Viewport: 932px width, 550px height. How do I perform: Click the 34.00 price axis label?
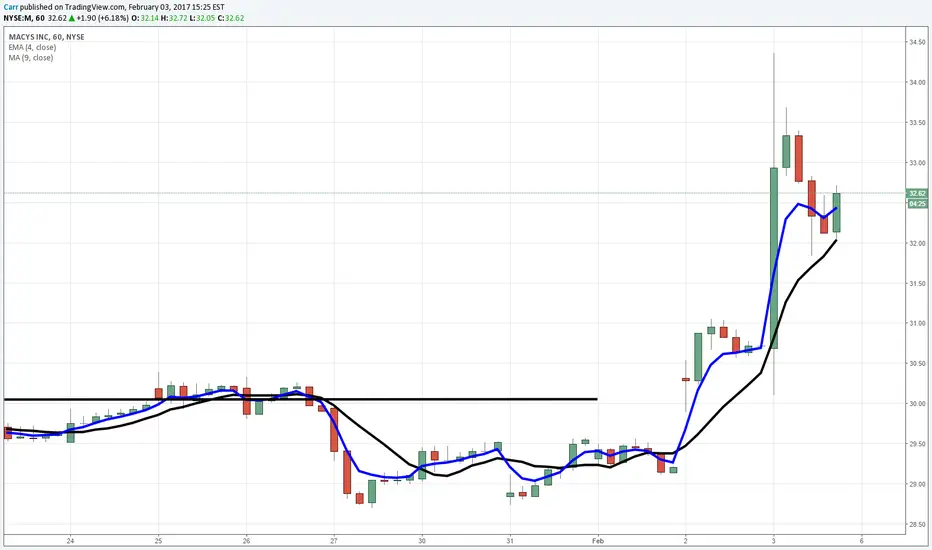(917, 83)
